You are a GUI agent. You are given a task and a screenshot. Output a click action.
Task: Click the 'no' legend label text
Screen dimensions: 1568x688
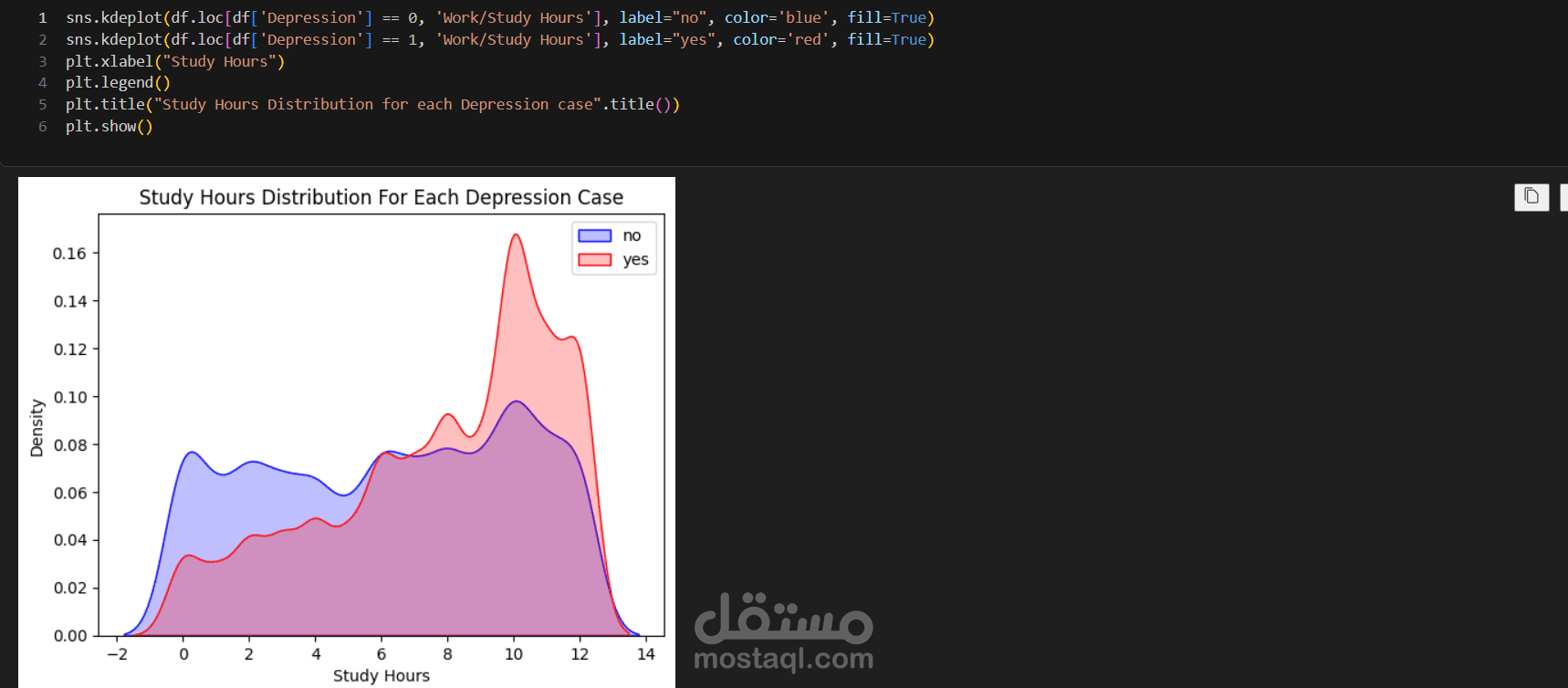632,235
